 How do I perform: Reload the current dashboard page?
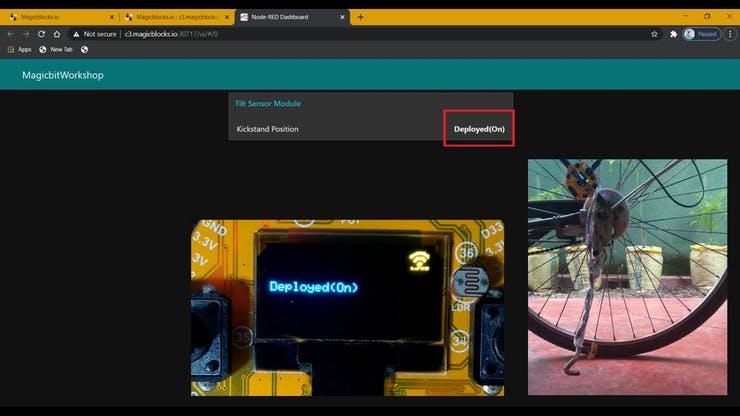tap(41, 34)
